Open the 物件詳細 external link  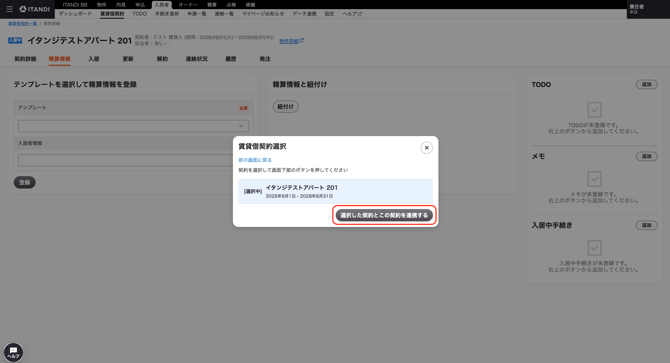point(291,41)
